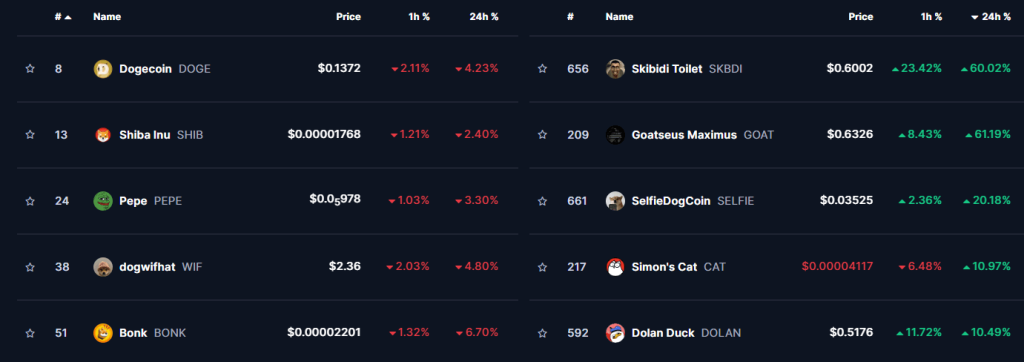
Task: Open the SelfieDogCoin name link
Action: [671, 201]
